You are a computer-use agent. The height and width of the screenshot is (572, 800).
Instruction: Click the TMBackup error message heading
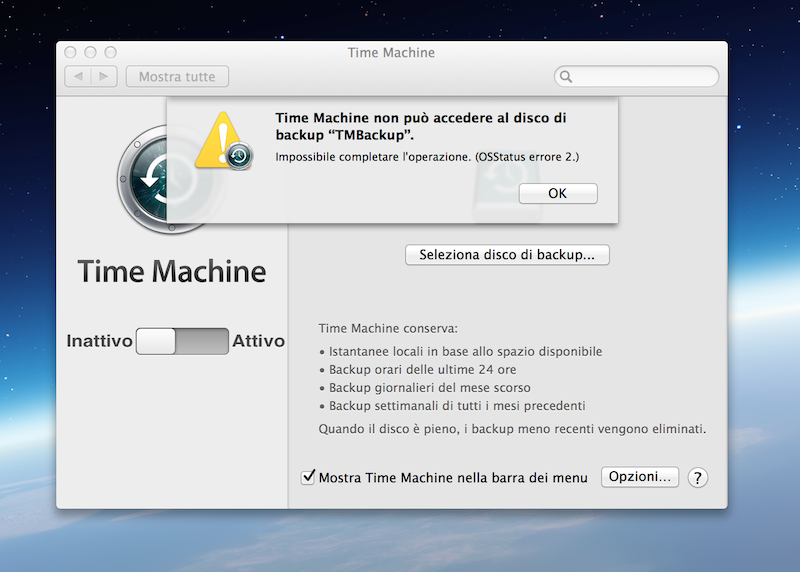(x=421, y=126)
